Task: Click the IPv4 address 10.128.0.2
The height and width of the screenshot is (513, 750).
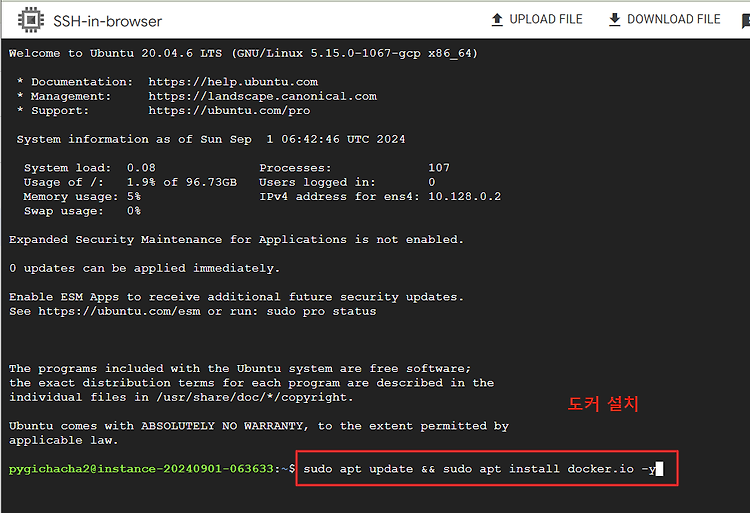Action: click(x=464, y=196)
